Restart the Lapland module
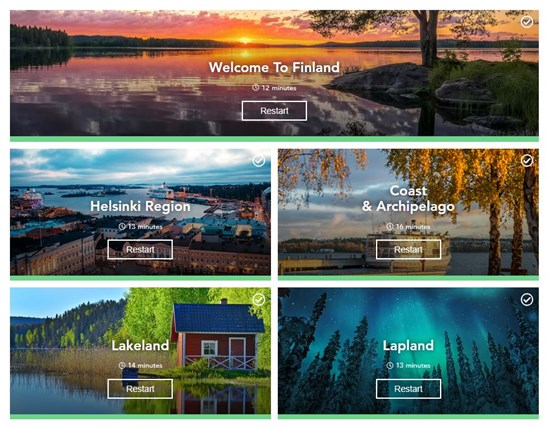 (x=408, y=389)
